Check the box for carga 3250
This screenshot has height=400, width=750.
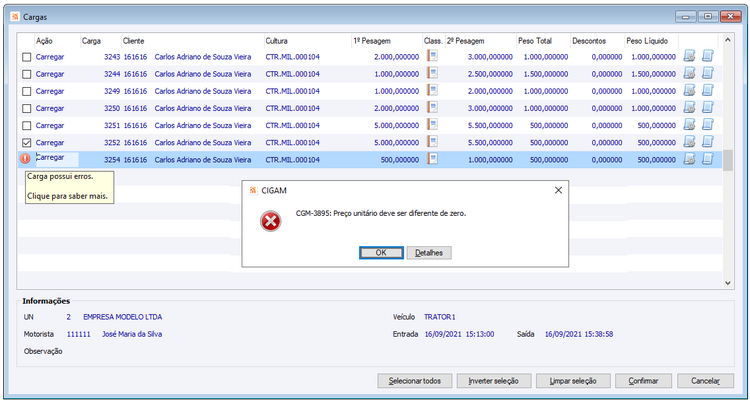(x=27, y=109)
